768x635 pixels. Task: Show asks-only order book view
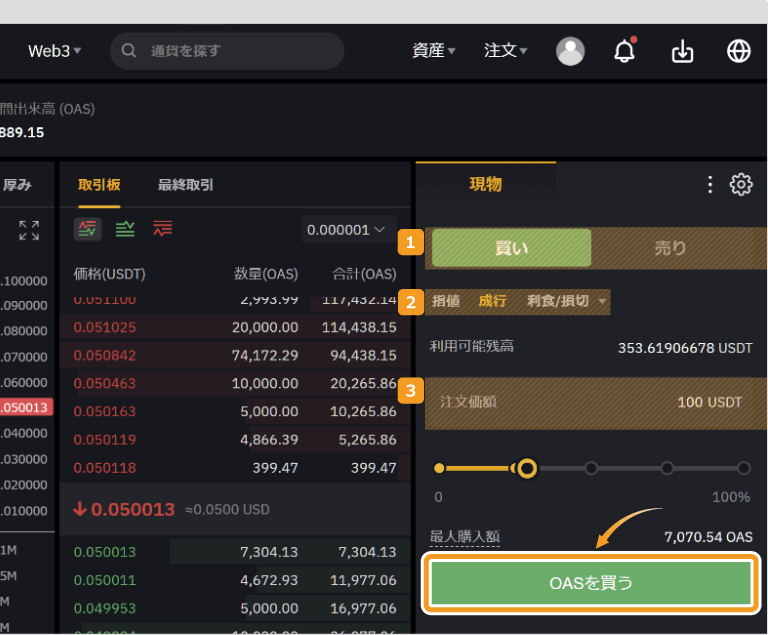pos(163,229)
